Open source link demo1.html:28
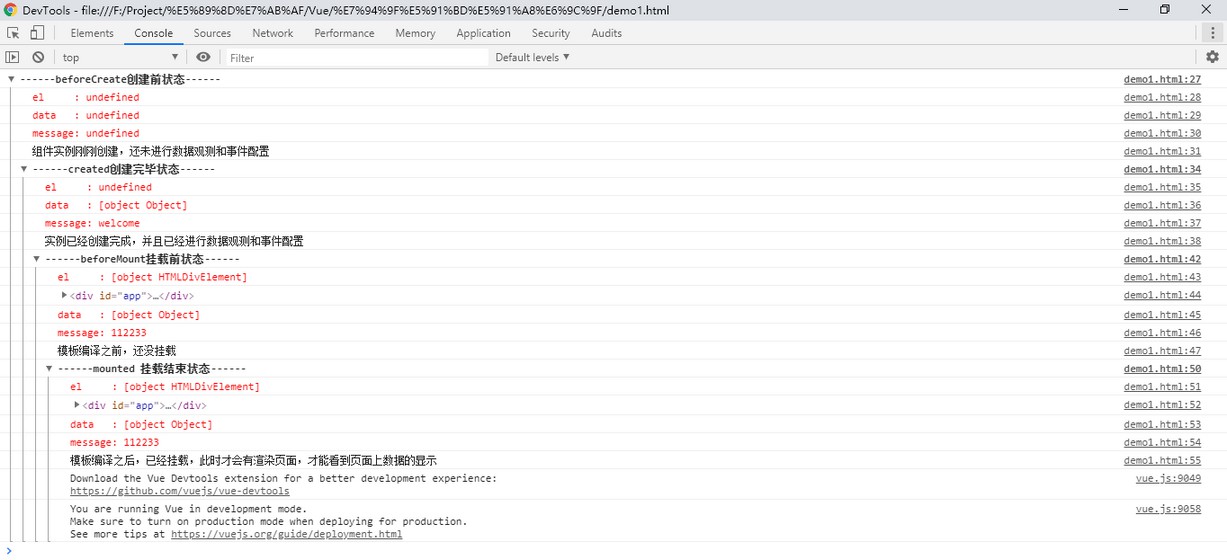 [x=1162, y=97]
